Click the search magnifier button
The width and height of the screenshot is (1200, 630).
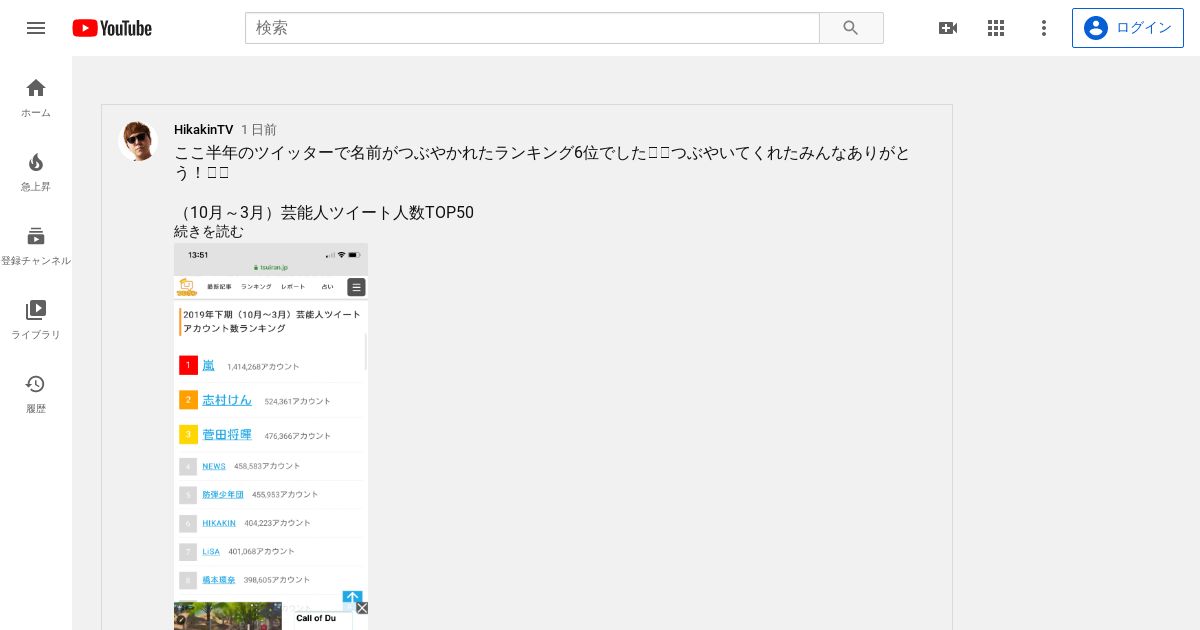tap(851, 28)
